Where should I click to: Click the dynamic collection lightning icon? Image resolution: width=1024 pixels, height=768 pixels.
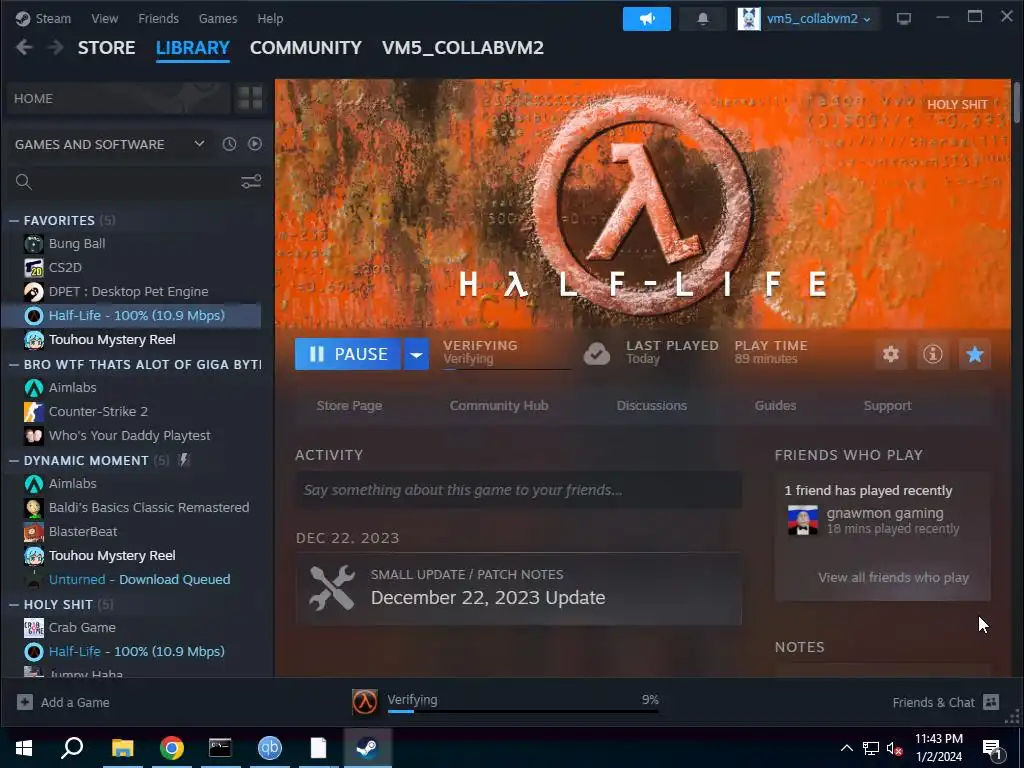click(184, 460)
